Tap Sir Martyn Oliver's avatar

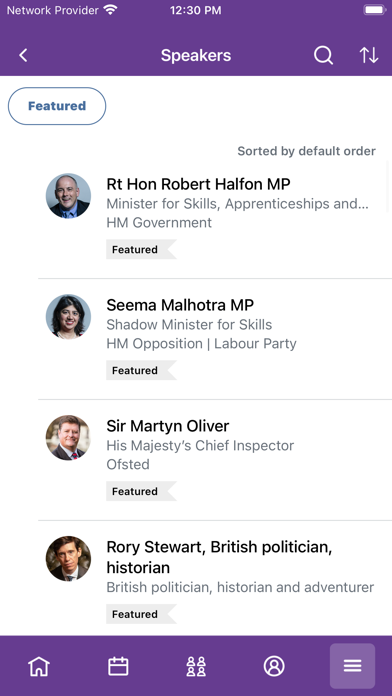pyautogui.click(x=68, y=438)
